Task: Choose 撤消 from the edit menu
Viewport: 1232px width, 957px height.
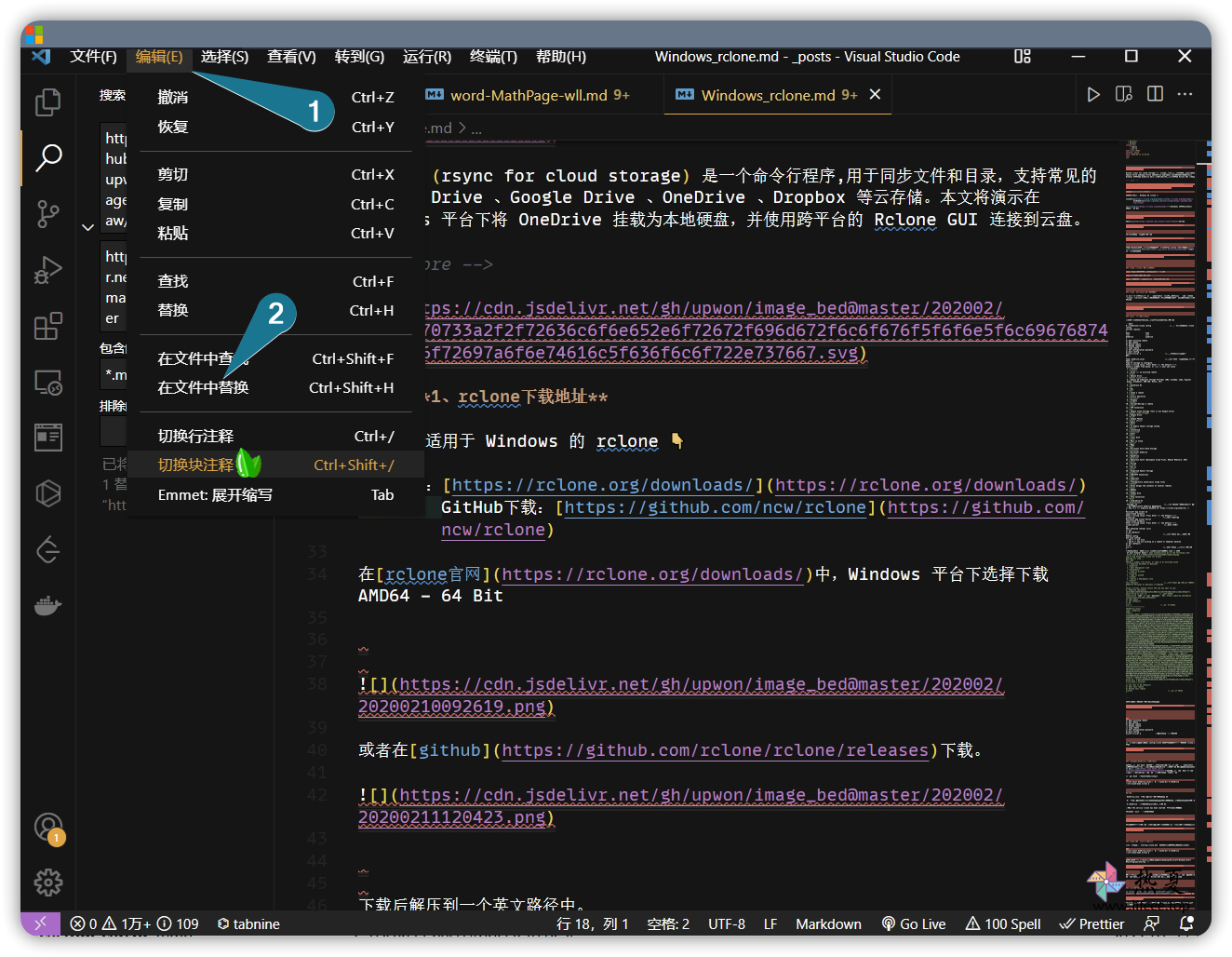Action: click(x=275, y=97)
